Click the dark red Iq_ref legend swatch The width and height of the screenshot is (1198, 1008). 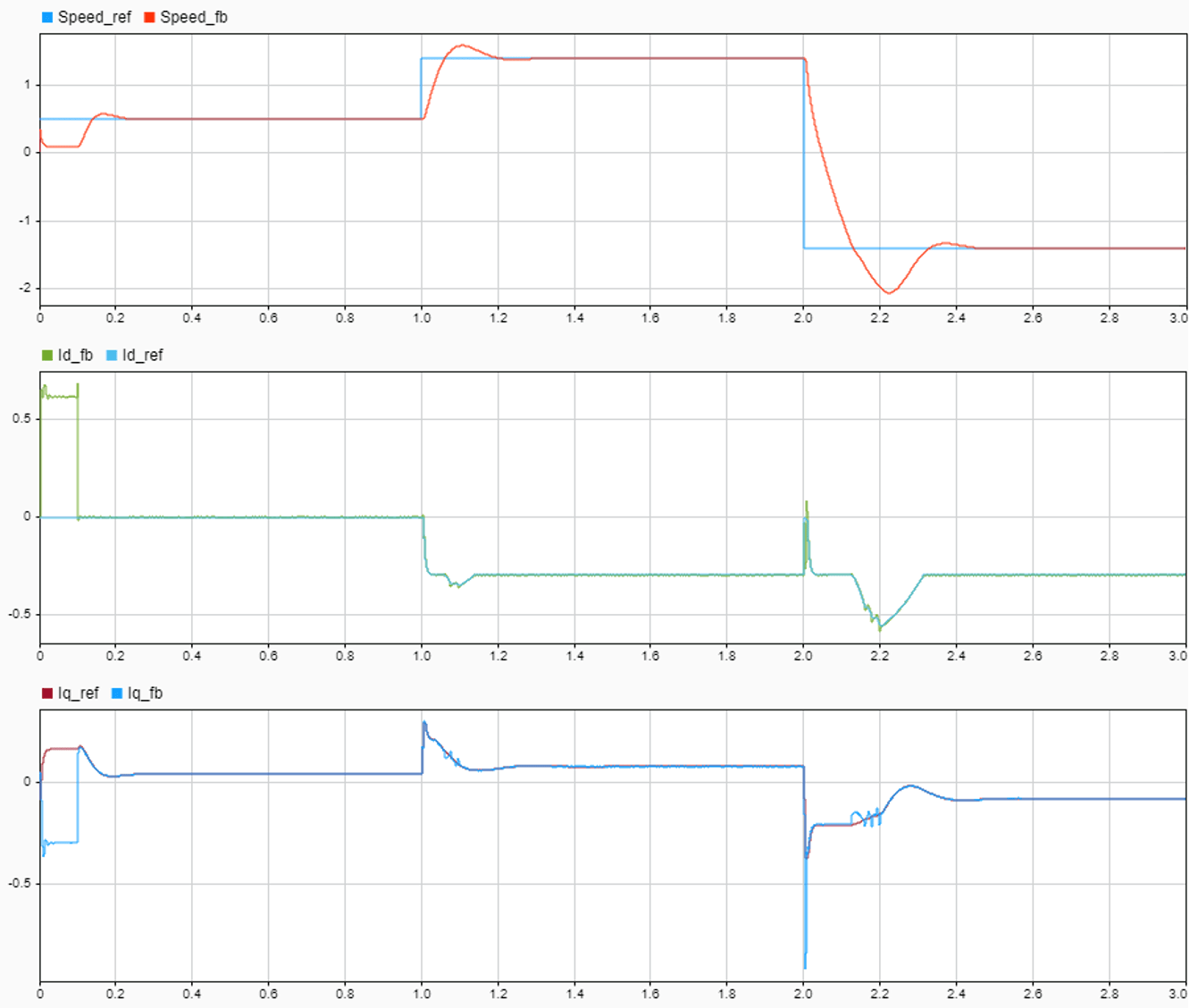(47, 693)
